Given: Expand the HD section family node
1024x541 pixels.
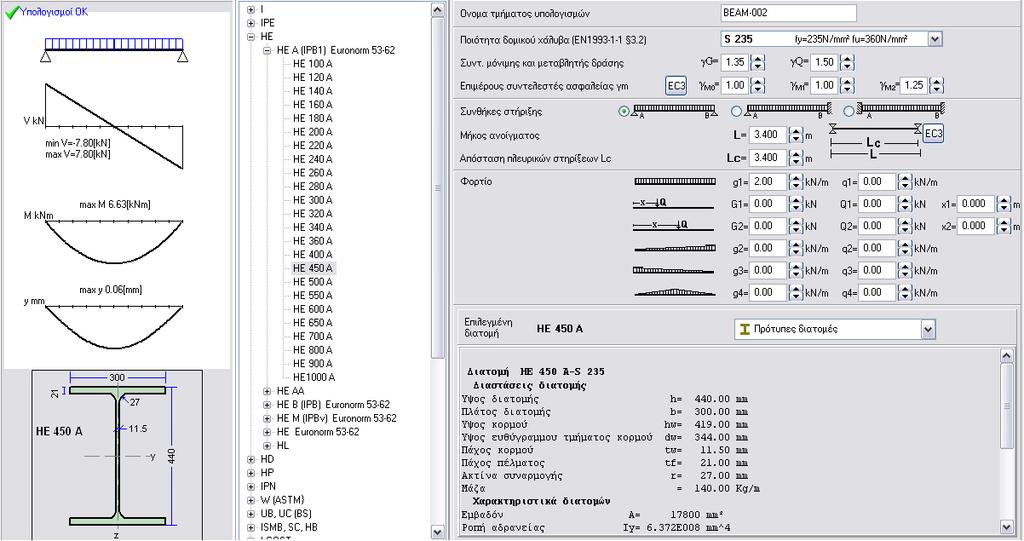Looking at the screenshot, I should click(251, 459).
